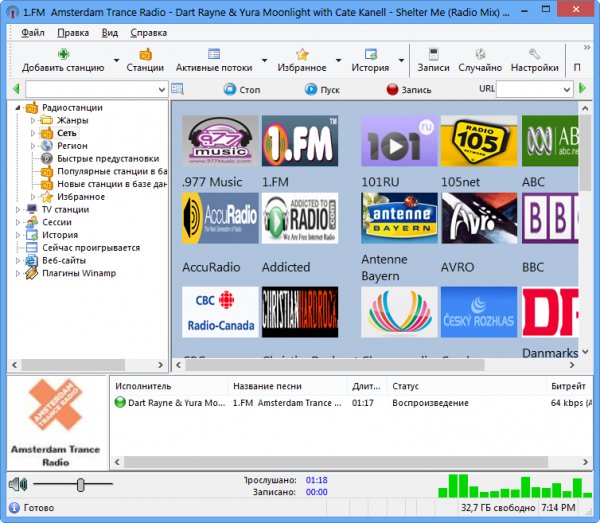The height and width of the screenshot is (523, 600).
Task: Show hidden toolbar items via chevron
Action: [587, 47]
